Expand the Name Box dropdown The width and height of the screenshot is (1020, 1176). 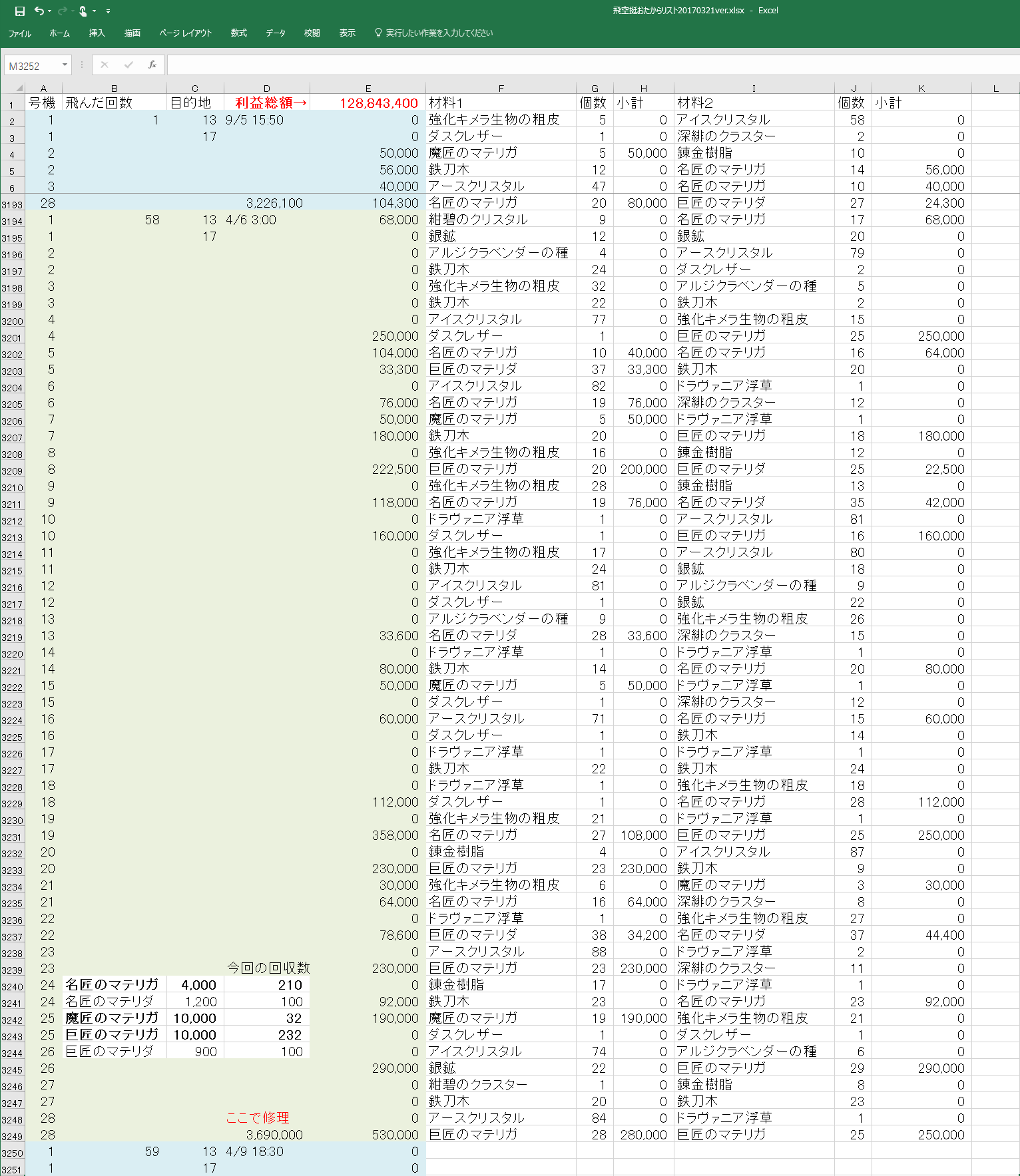(x=65, y=65)
